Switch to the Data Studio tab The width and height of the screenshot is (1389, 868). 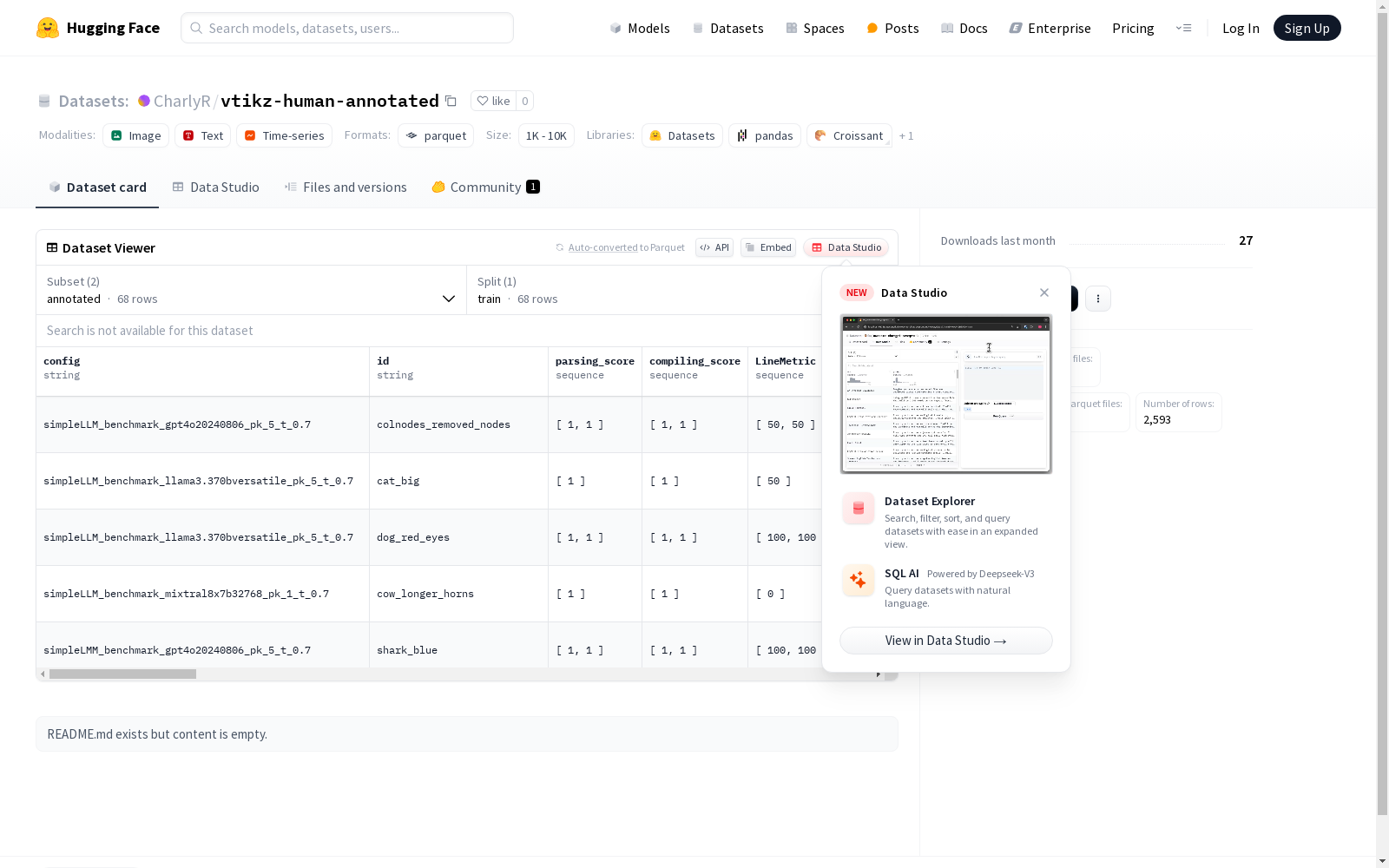tap(215, 187)
